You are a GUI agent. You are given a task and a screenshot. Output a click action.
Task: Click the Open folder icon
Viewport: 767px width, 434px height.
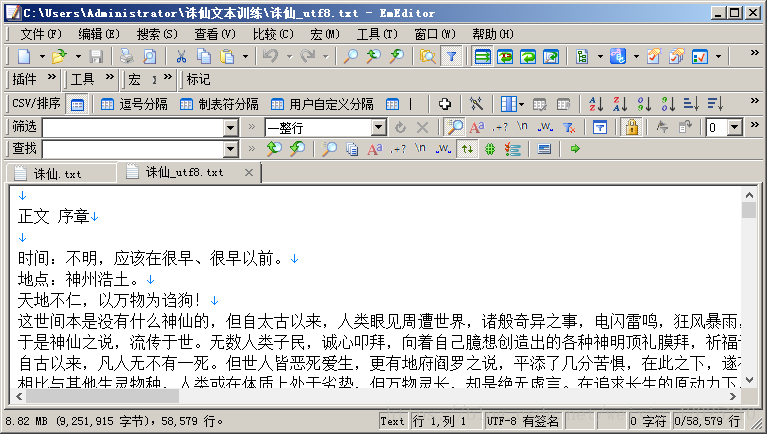pos(59,56)
